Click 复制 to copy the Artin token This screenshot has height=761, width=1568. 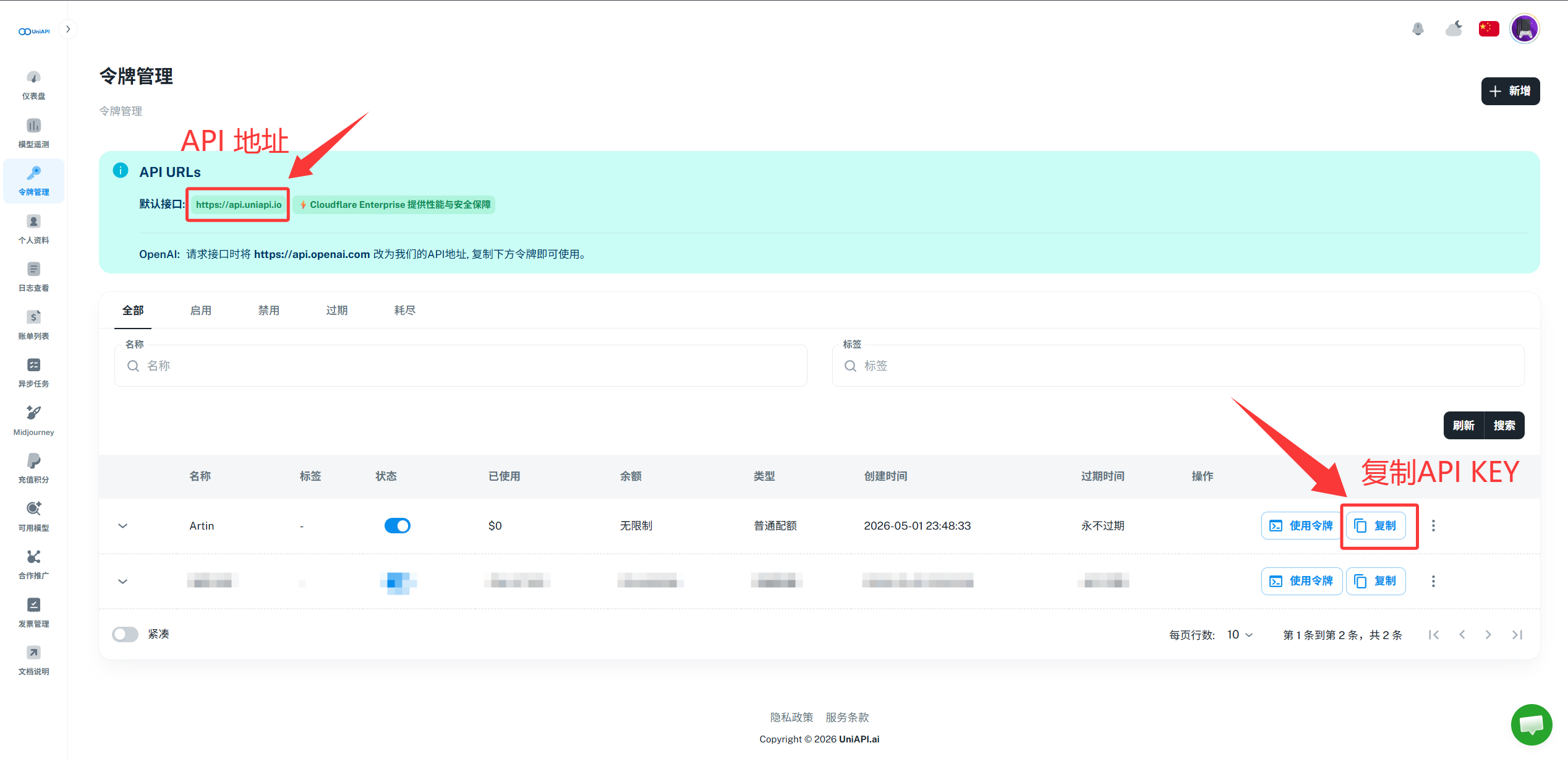(1376, 526)
